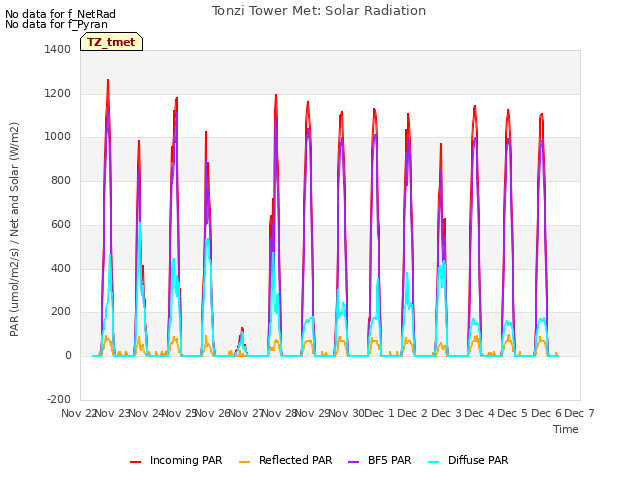Click the chart title 'Tonzi Tower Met: Solar Radiation'
This screenshot has width=640, height=480.
coord(319,11)
